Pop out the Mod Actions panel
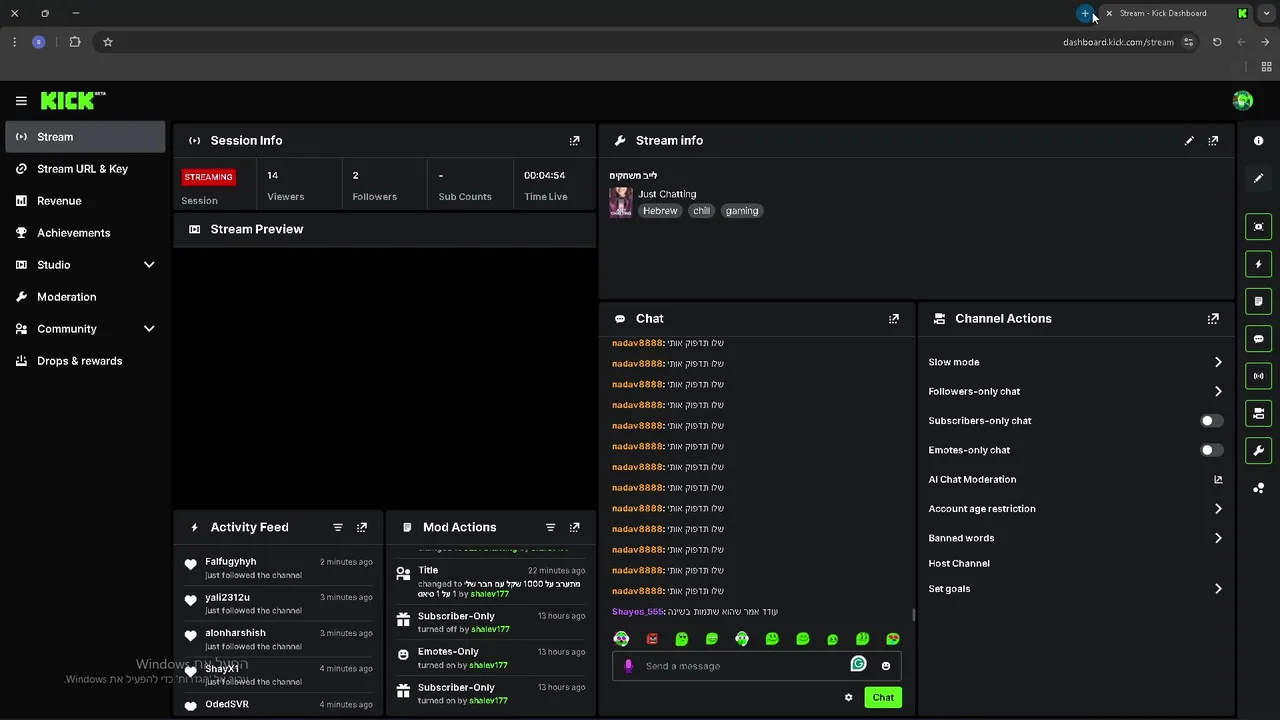Screen dimensions: 1280x720 (x=574, y=527)
